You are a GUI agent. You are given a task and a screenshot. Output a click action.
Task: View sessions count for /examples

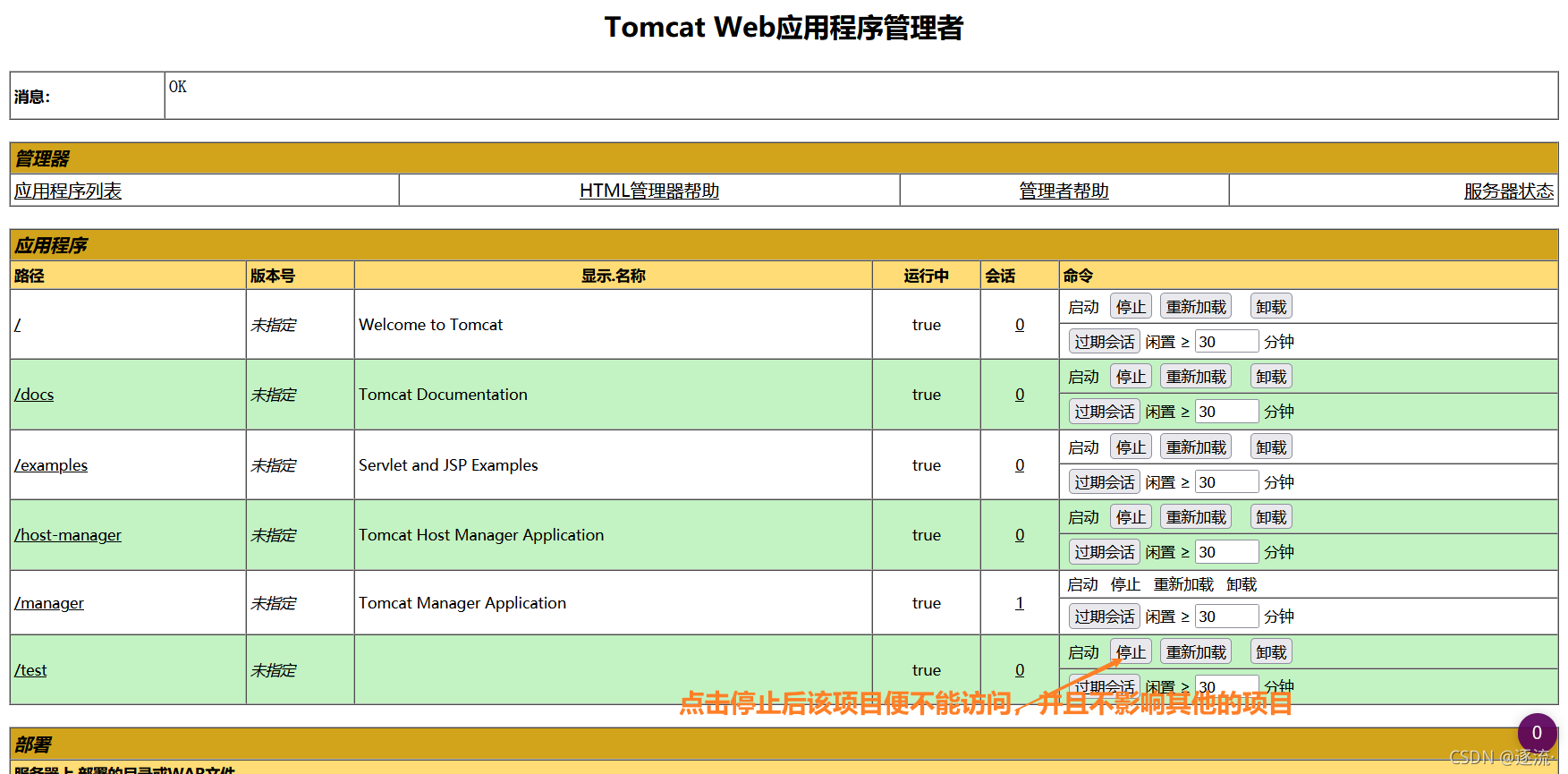pyautogui.click(x=1020, y=465)
